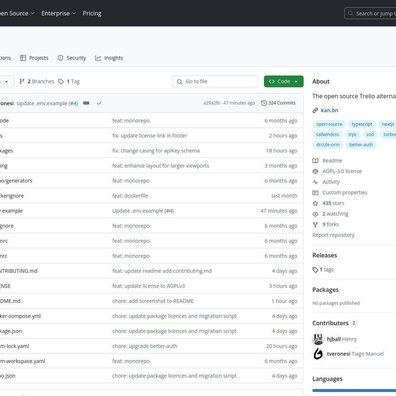Image resolution: width=396 pixels, height=396 pixels.
Task: Click the Readme book icon
Action: coord(315,161)
